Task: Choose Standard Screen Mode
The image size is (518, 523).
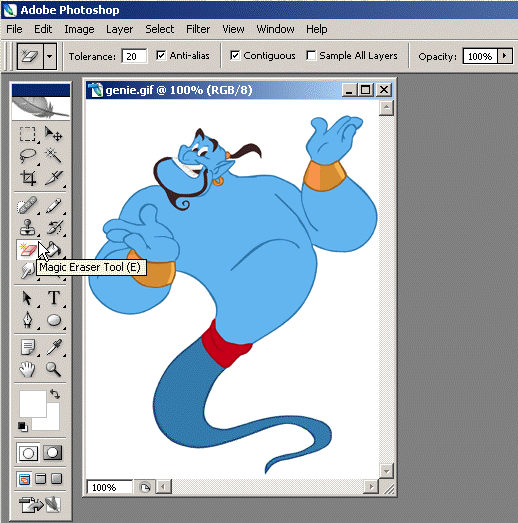Action: (24, 479)
